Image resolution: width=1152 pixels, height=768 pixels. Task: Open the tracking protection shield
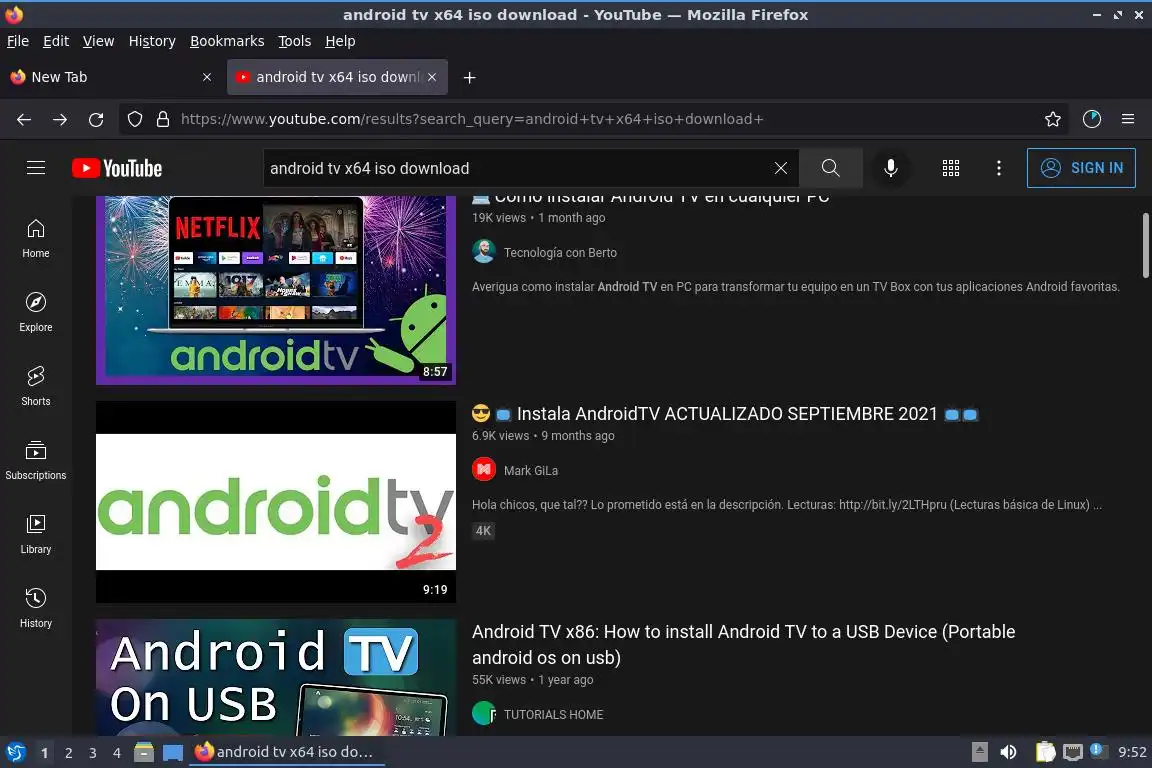pyautogui.click(x=134, y=119)
